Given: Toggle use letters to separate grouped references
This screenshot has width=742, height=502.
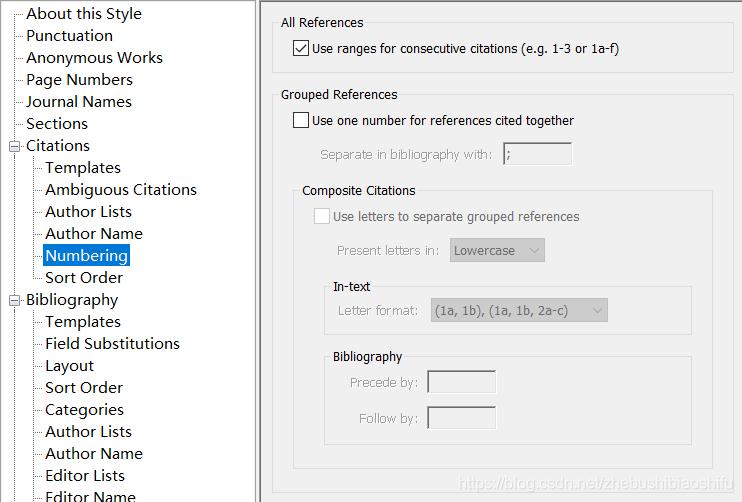Looking at the screenshot, I should point(322,216).
